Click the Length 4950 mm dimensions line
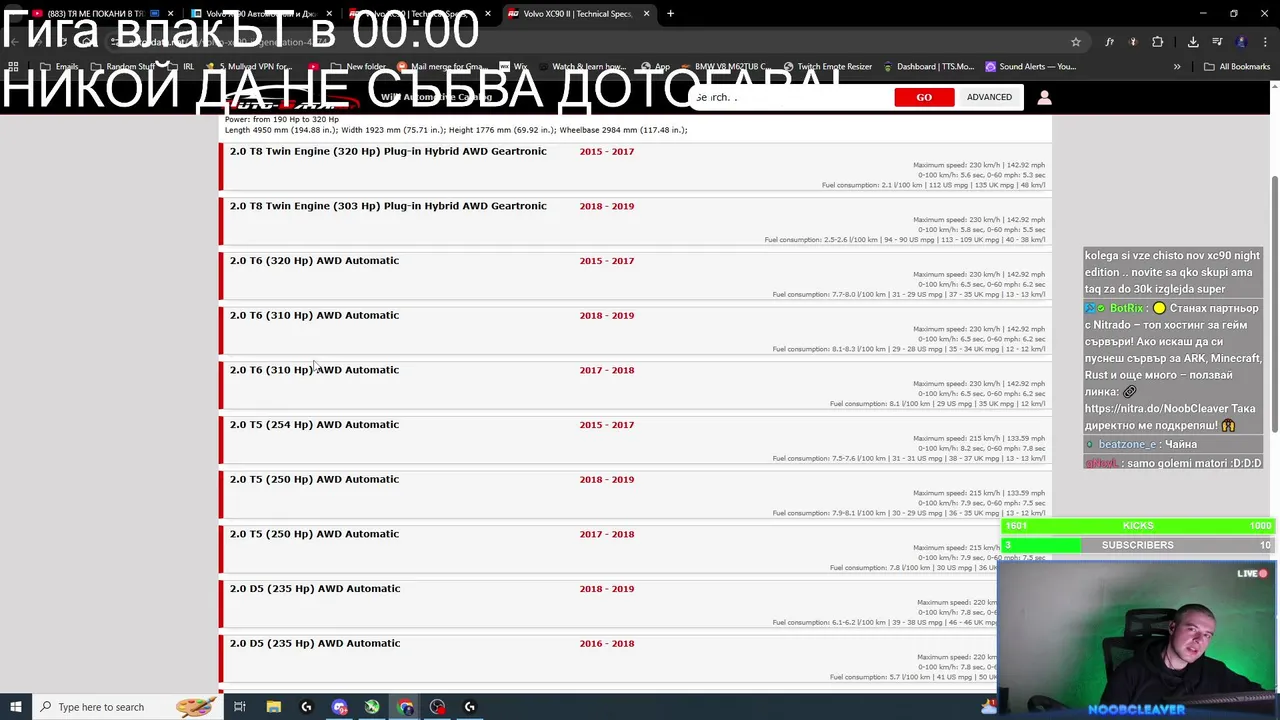 coord(456,130)
